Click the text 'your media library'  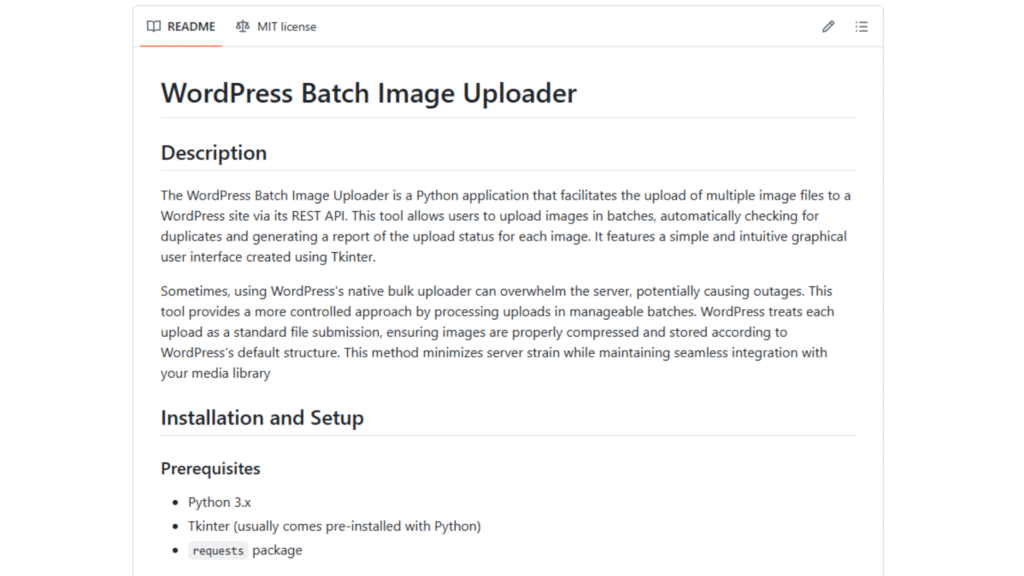(x=216, y=374)
